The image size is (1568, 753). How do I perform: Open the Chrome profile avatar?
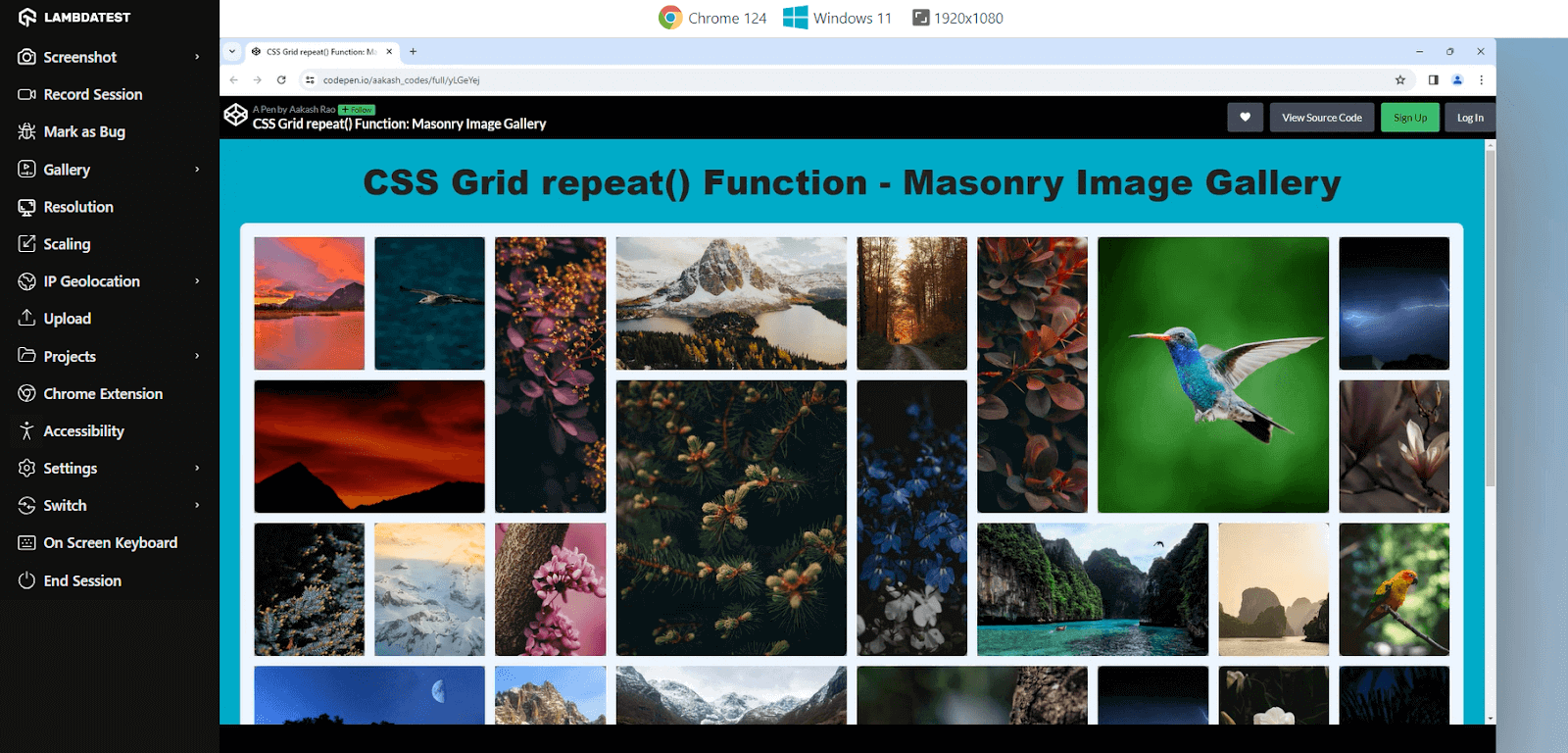point(1457,80)
